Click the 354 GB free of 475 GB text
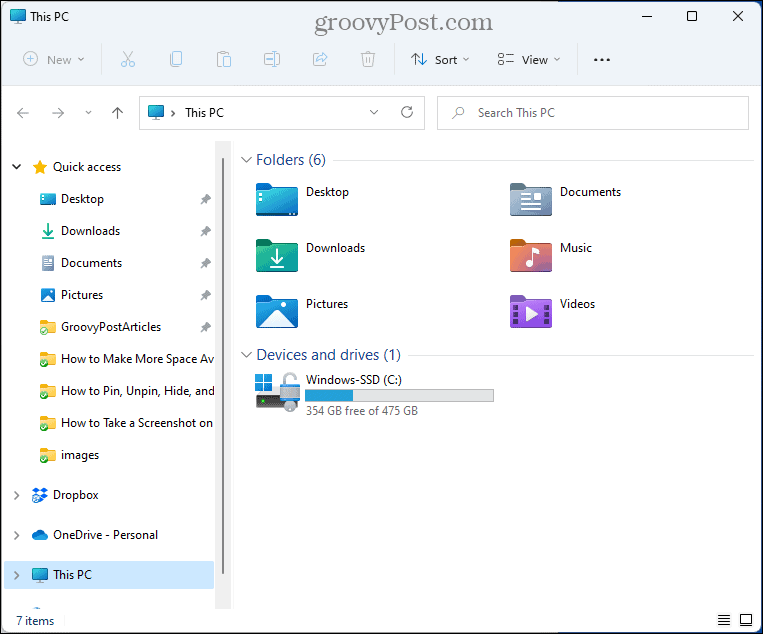 [x=362, y=411]
